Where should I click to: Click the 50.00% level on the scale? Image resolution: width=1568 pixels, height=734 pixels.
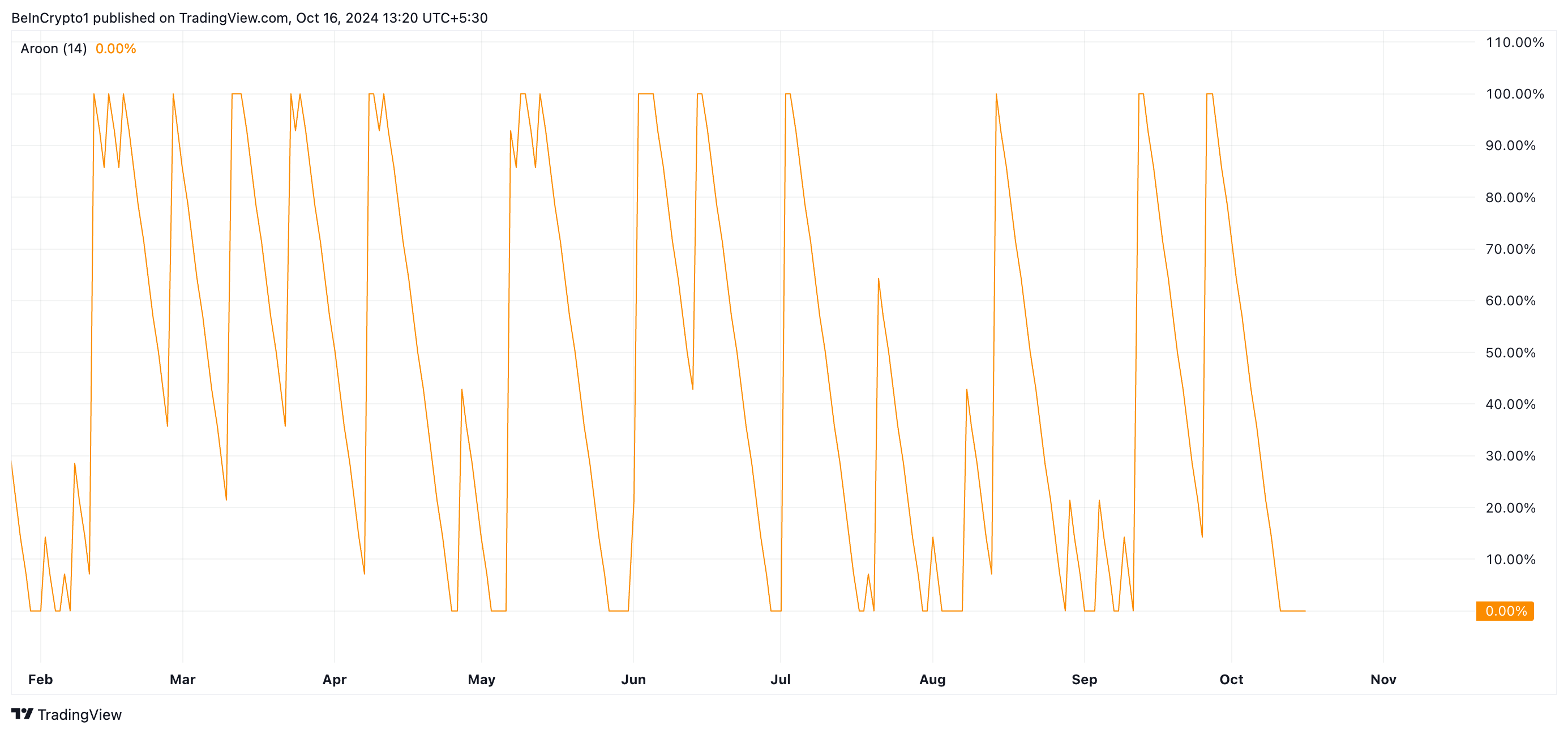1510,353
